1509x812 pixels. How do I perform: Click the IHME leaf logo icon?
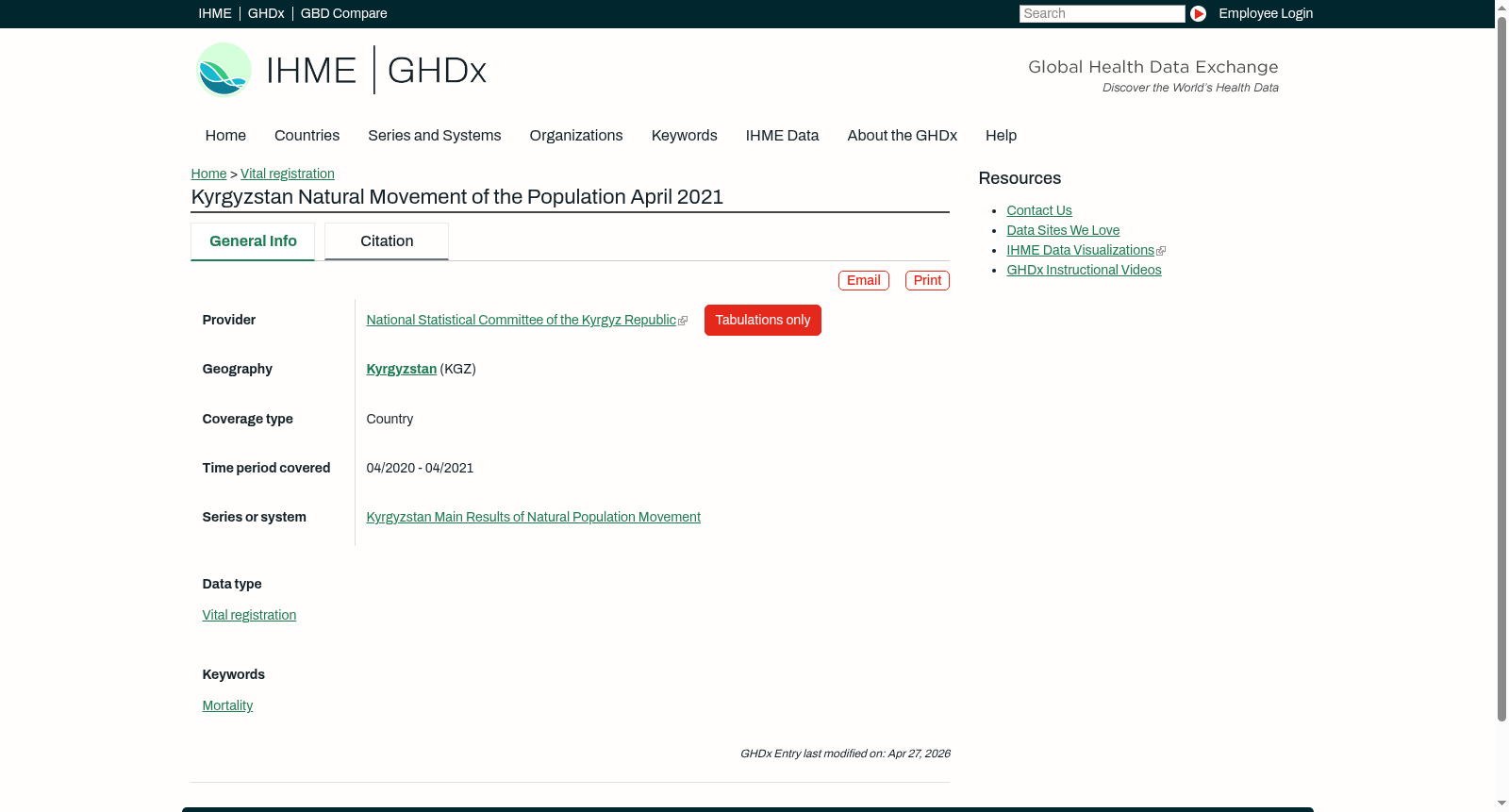[x=224, y=70]
